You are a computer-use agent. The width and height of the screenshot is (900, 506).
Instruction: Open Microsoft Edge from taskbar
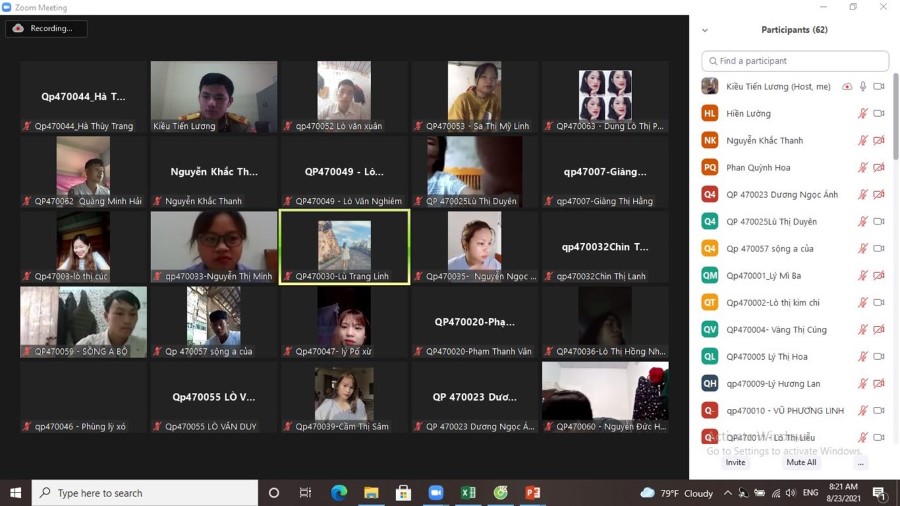click(x=339, y=493)
